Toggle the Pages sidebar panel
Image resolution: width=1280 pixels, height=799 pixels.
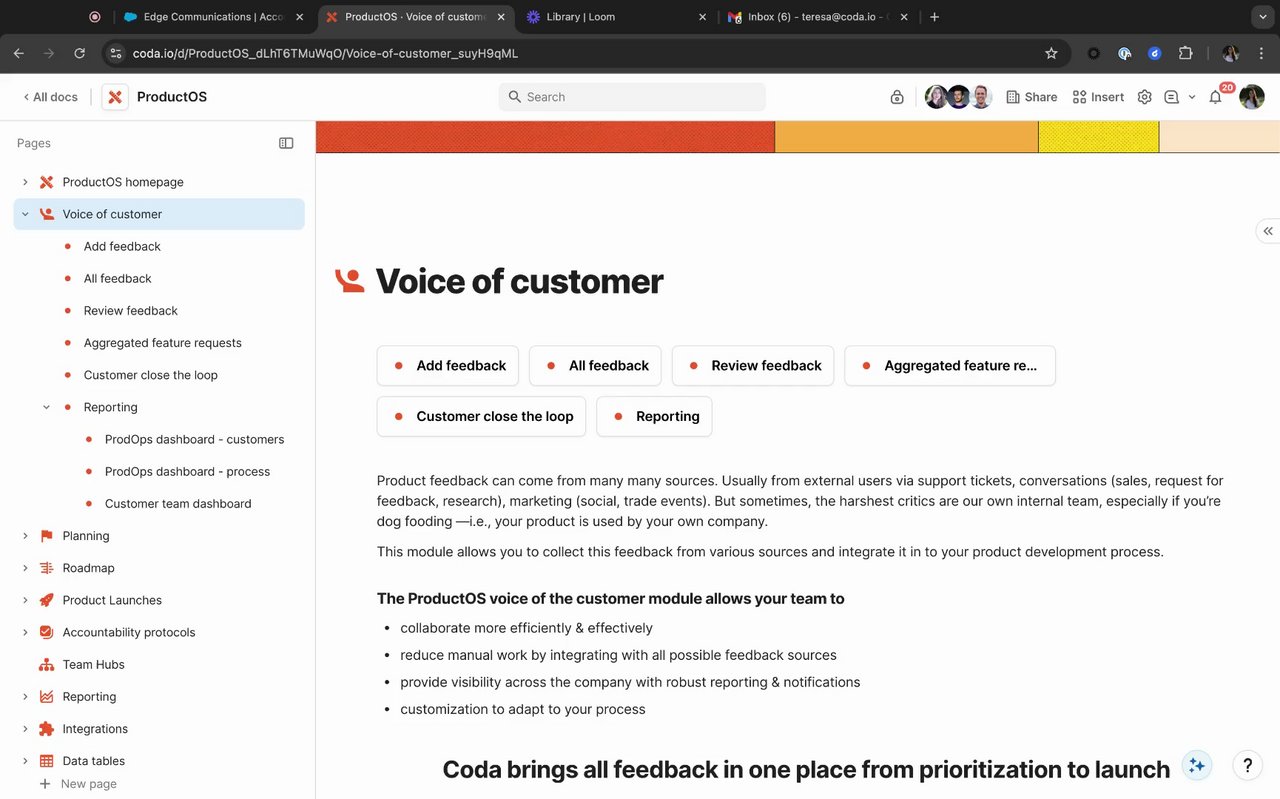[x=286, y=143]
